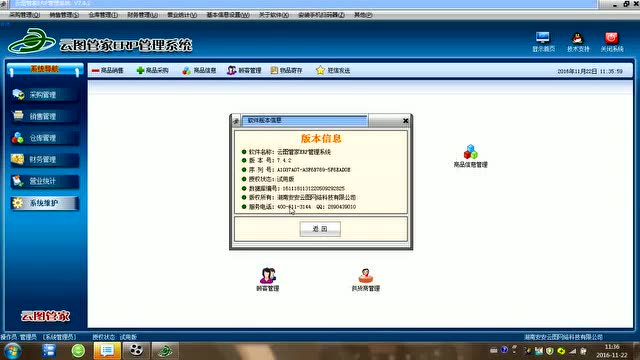Click the 技术支持 QQ penguin icon
The height and width of the screenshot is (360, 640).
[578, 41]
